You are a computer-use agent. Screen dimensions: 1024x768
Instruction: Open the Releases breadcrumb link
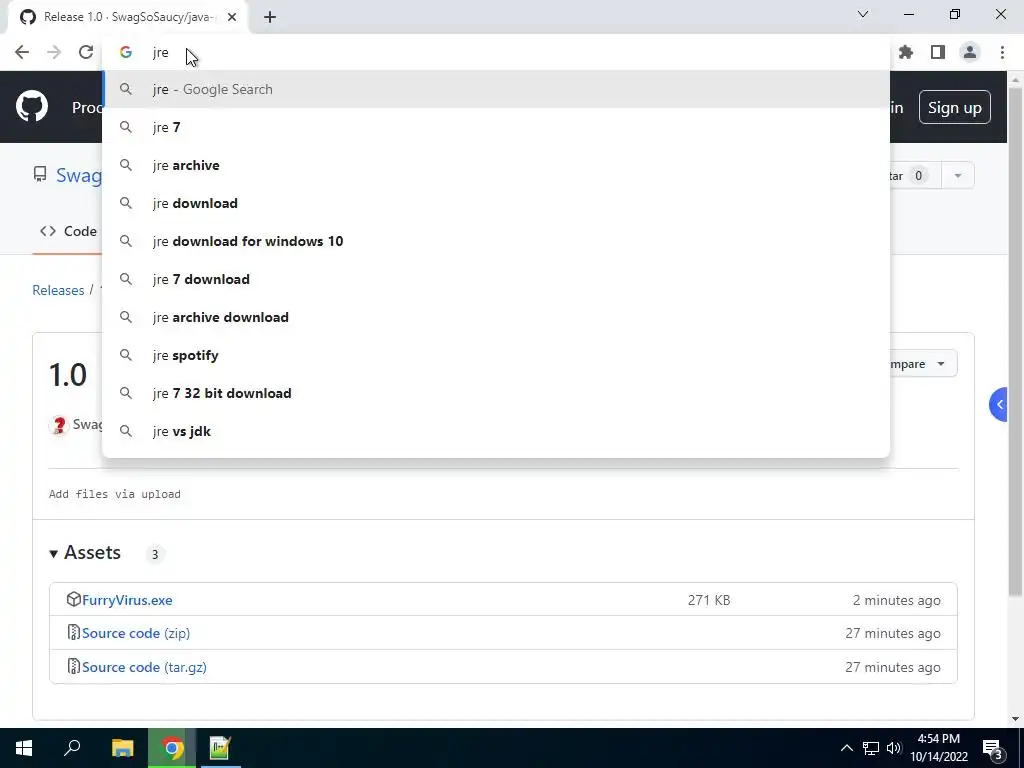[58, 290]
